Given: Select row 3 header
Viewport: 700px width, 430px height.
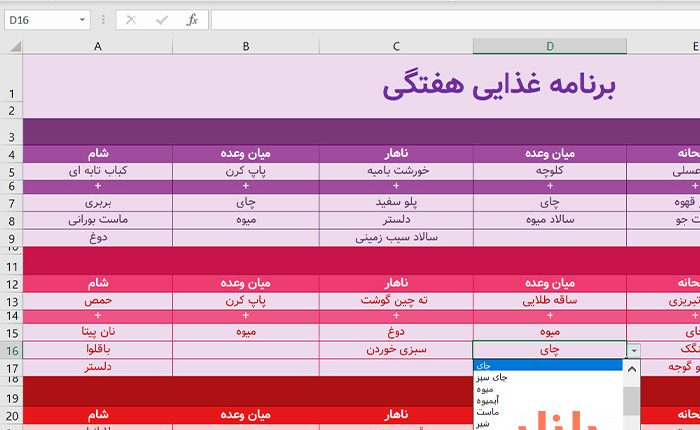Looking at the screenshot, I should (11, 132).
